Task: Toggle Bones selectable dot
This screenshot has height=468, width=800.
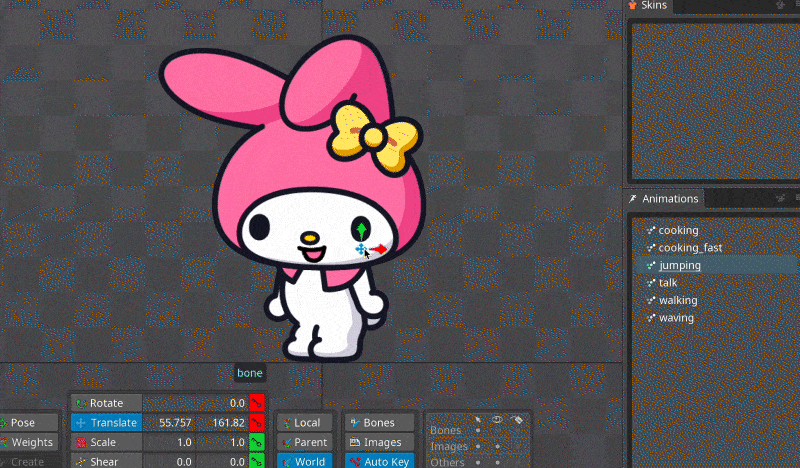Action: coord(478,431)
